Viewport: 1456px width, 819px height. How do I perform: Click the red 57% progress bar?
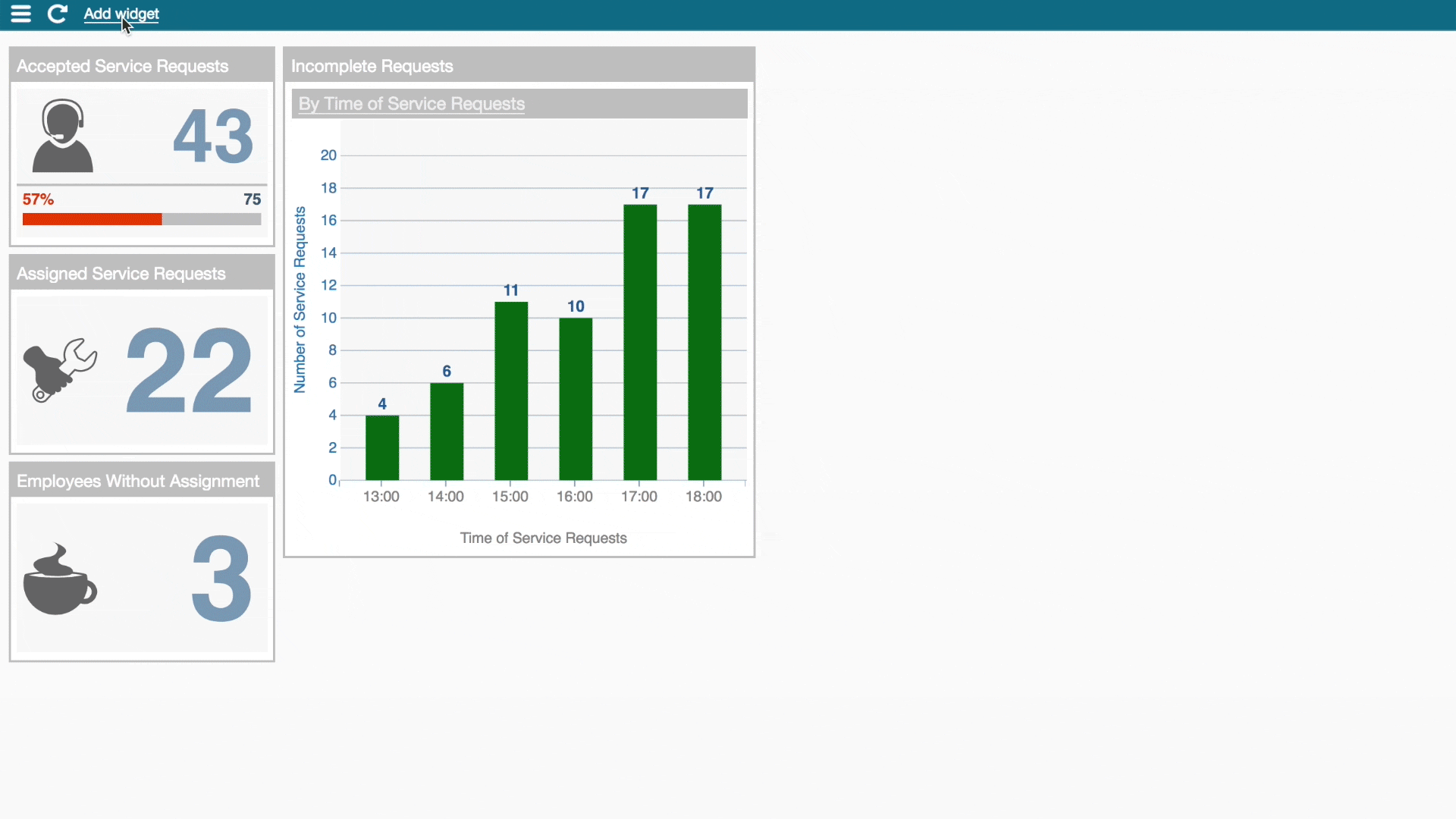coord(92,219)
